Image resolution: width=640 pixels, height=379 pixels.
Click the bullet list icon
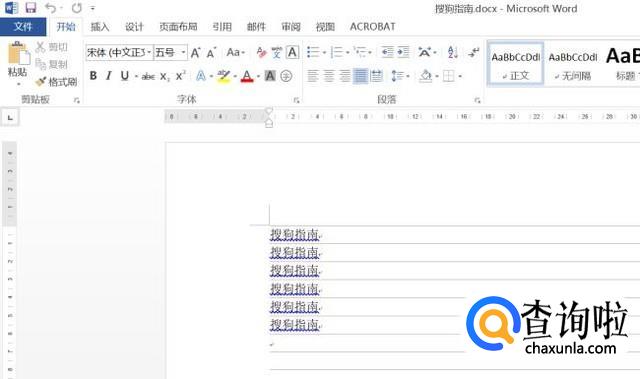[x=313, y=52]
